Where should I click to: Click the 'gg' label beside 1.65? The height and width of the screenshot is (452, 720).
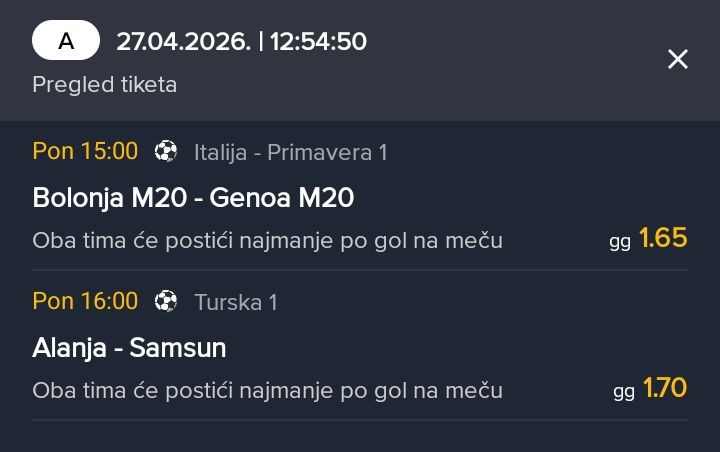(x=620, y=241)
